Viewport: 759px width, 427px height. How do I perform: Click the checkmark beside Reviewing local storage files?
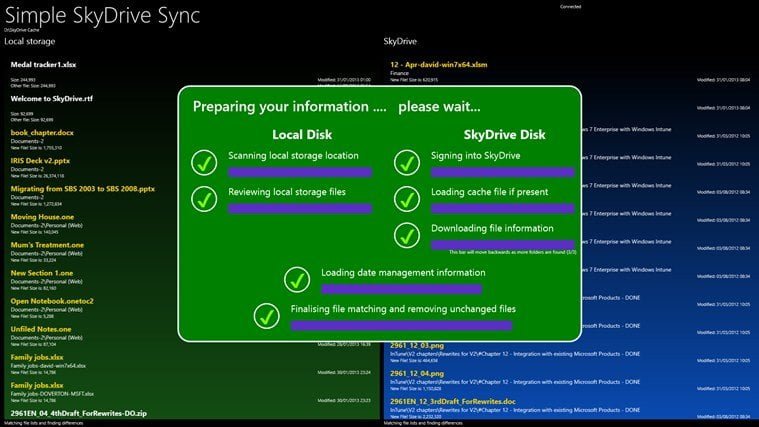[204, 199]
